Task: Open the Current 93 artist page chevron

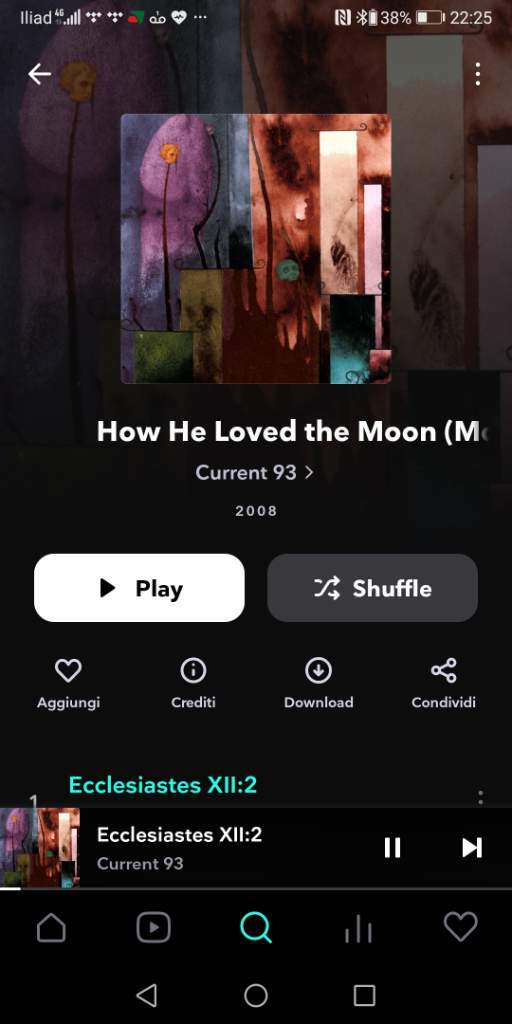Action: 310,472
